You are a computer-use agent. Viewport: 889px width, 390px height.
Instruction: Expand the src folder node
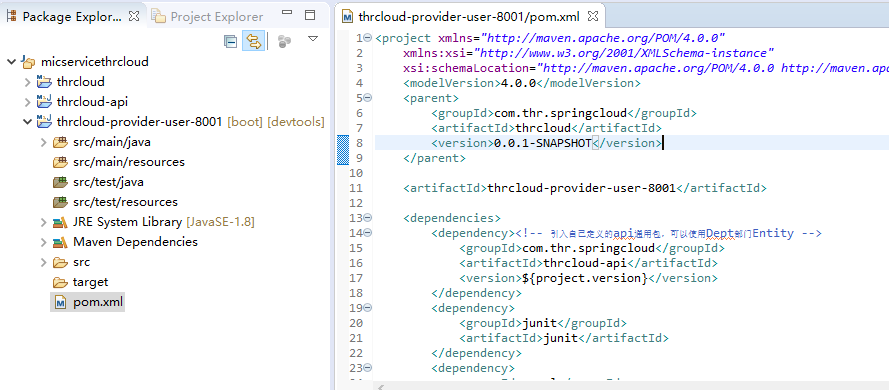(x=43, y=262)
